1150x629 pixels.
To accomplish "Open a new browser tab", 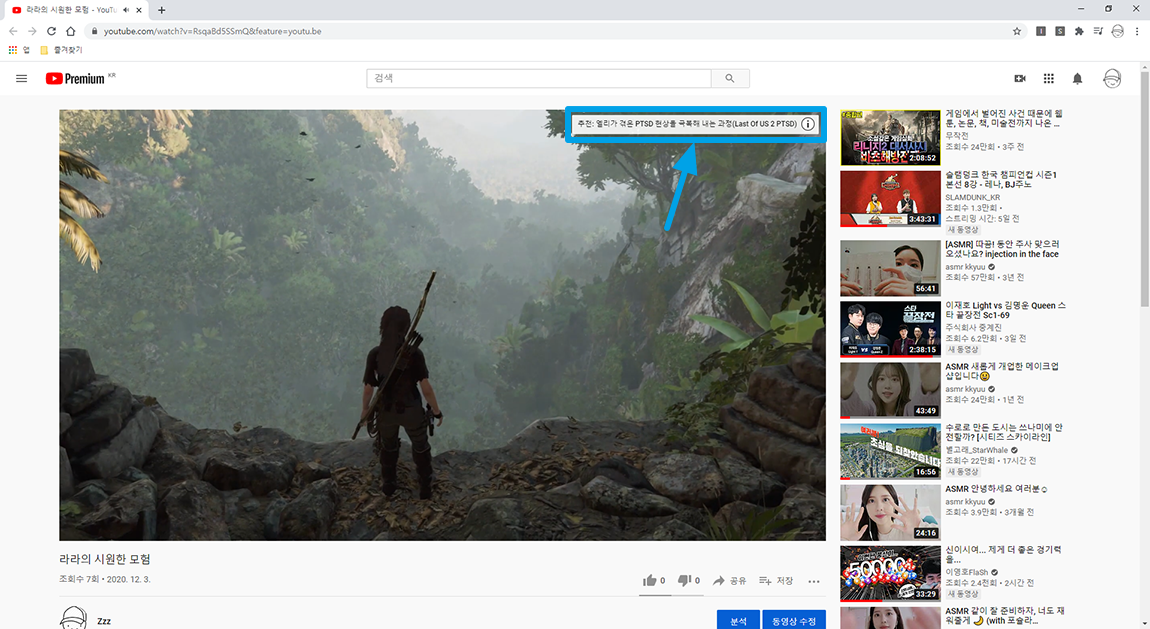I will pos(161,10).
